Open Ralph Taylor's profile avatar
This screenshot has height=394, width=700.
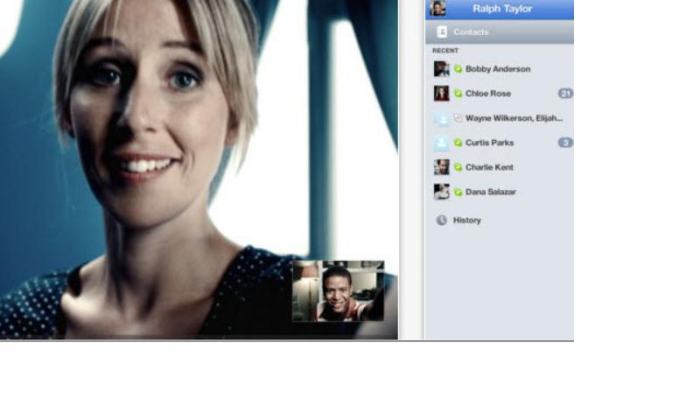pyautogui.click(x=438, y=8)
